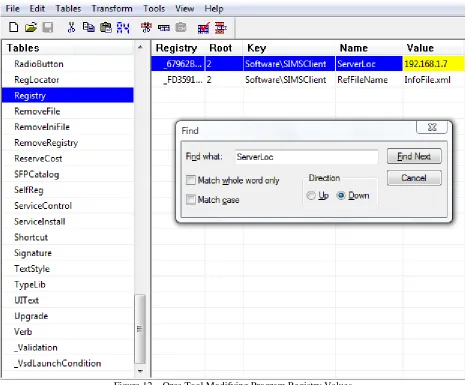
Task: Click the Open folder toolbar icon
Action: 31,27
